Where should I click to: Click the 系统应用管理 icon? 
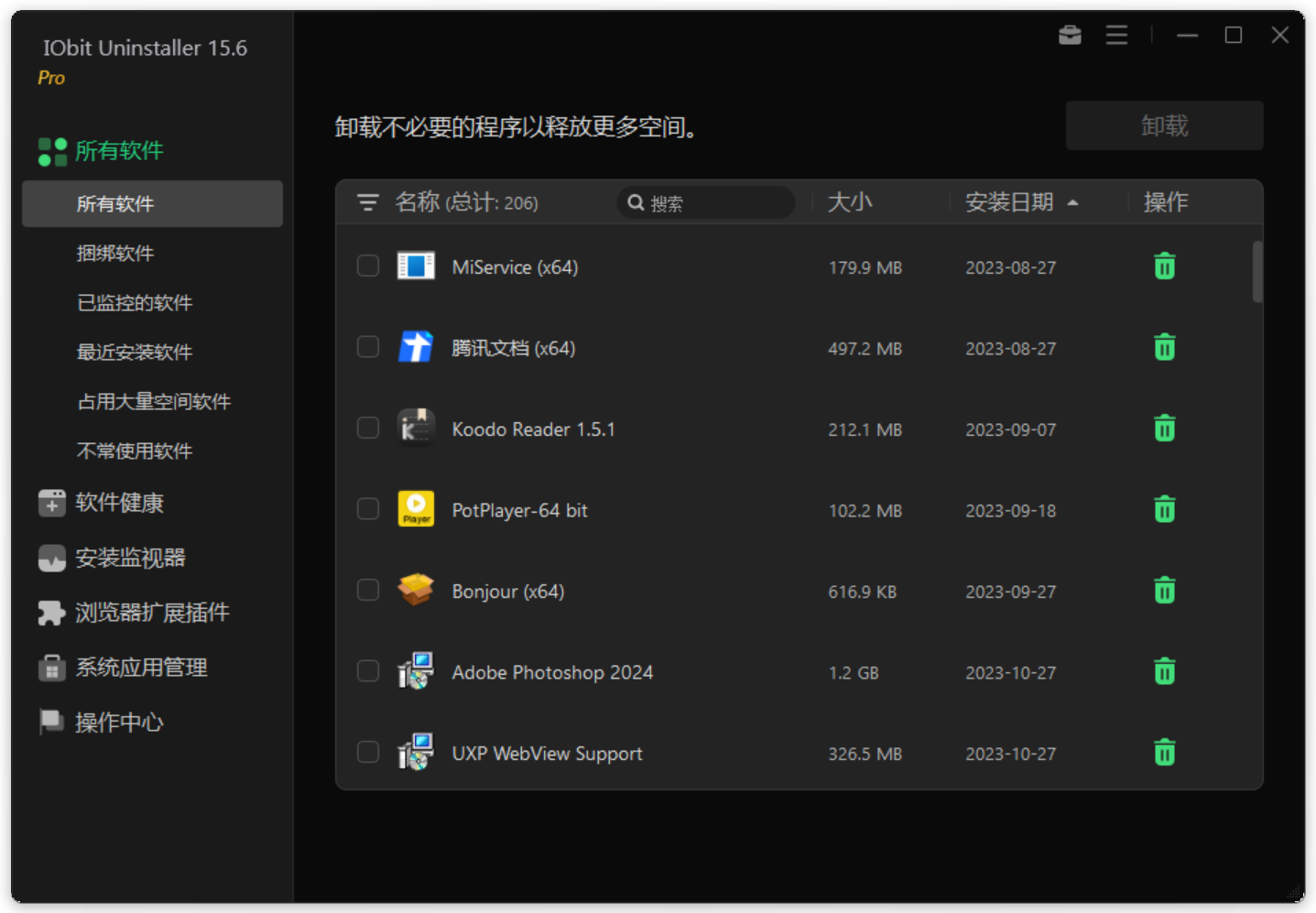point(52,668)
